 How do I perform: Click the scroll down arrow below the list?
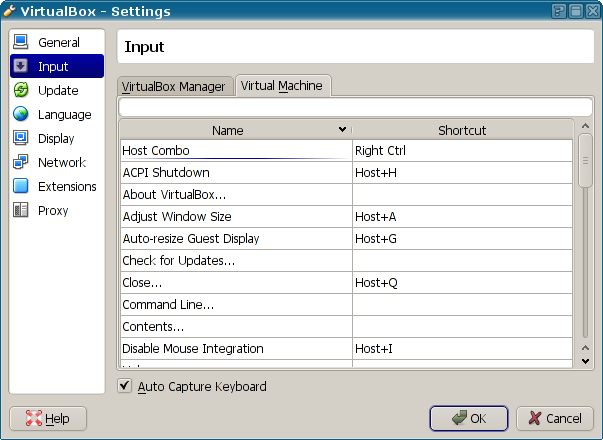[x=585, y=361]
